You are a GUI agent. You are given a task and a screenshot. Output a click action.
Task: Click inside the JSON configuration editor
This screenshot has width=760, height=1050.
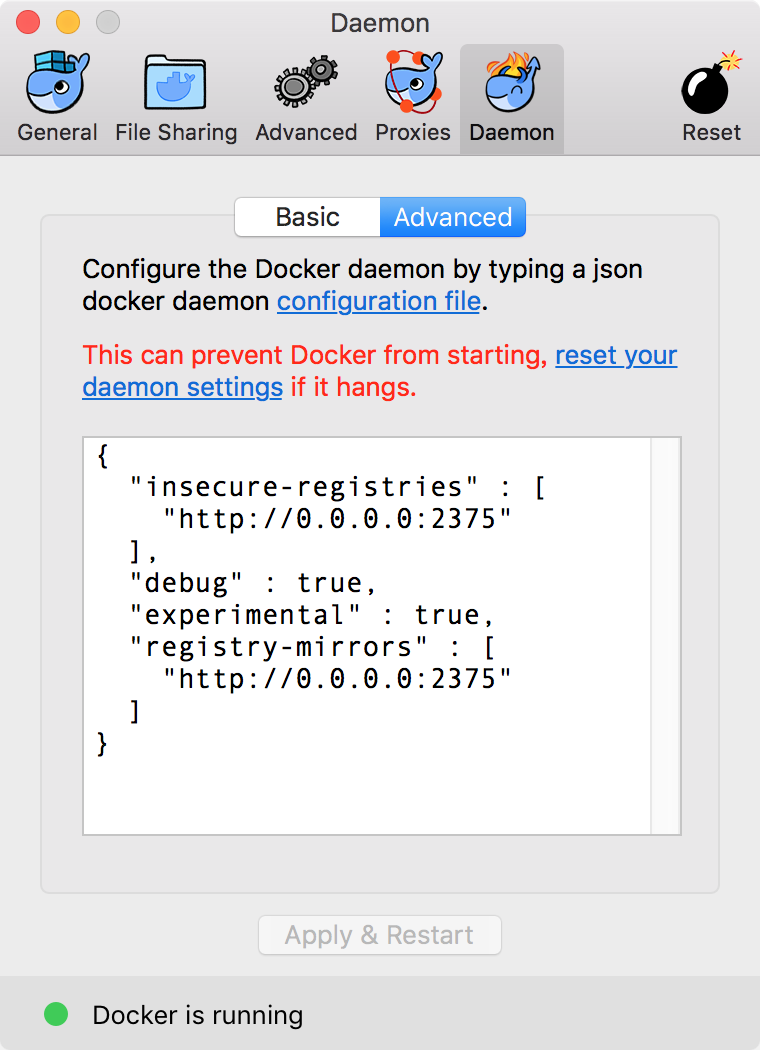tap(366, 635)
